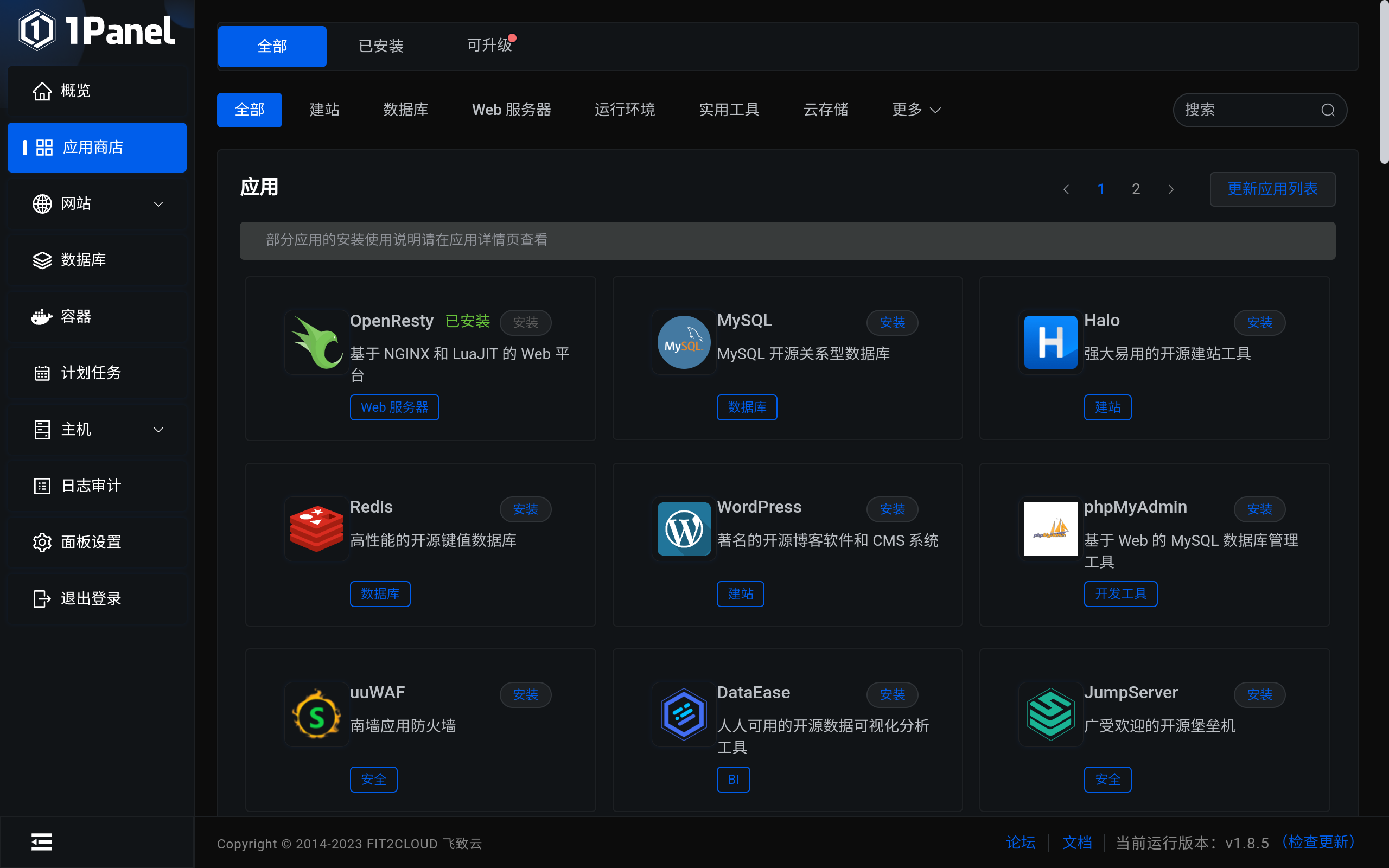Viewport: 1389px width, 868px height.
Task: Open the DataEase app icon
Action: 684,714
